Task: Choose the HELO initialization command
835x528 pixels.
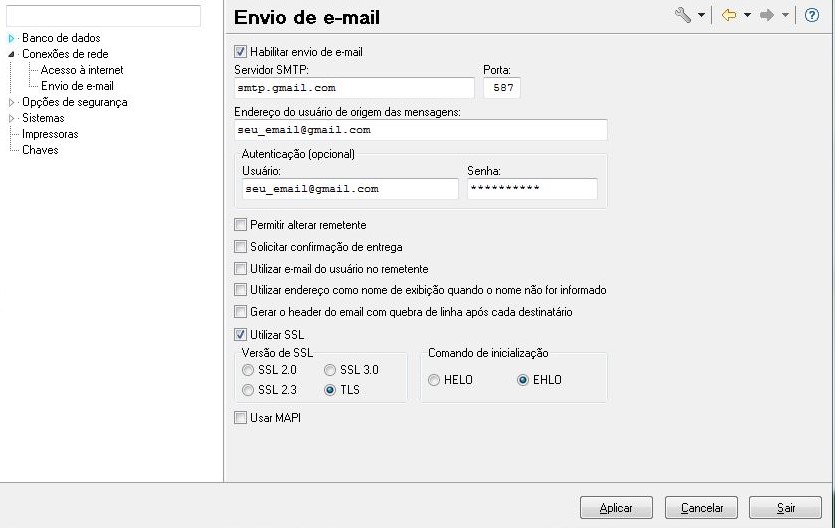Action: 434,380
